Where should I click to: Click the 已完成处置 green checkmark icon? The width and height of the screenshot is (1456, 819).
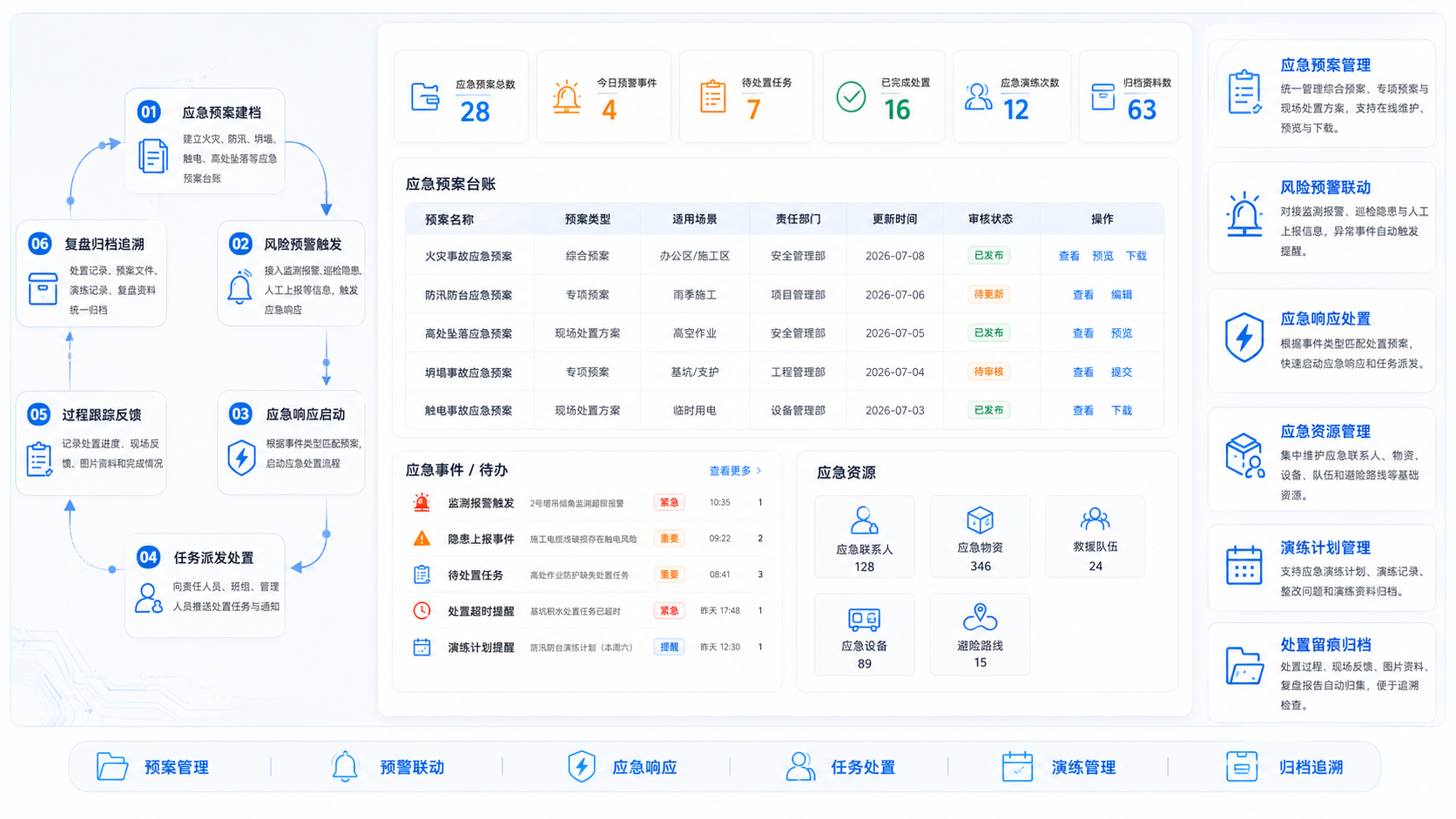[851, 97]
